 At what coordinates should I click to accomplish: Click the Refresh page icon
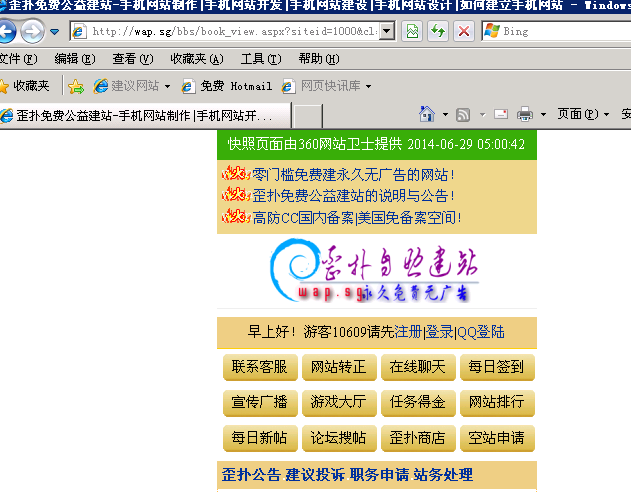pyautogui.click(x=438, y=31)
